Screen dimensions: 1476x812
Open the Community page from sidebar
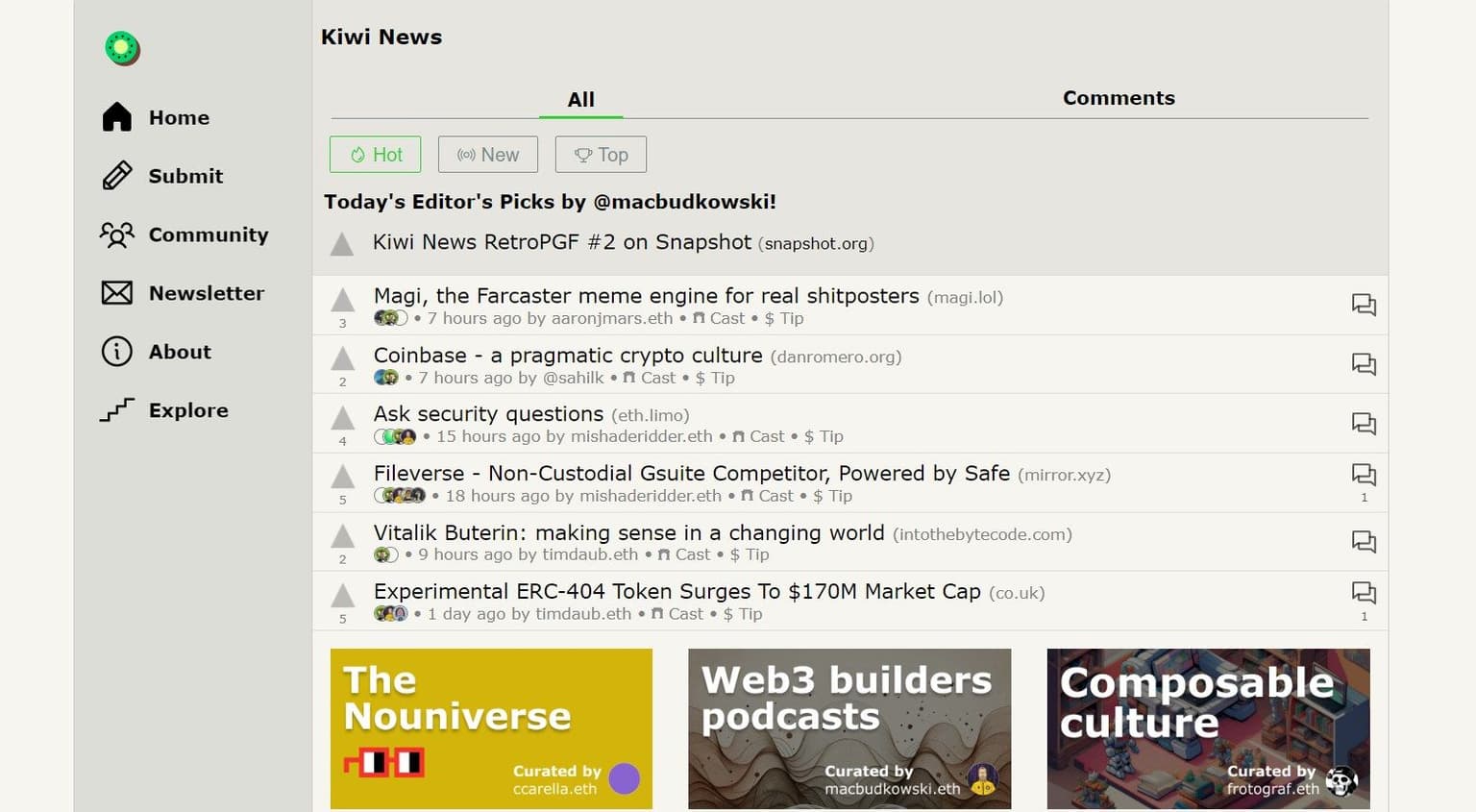coord(208,234)
